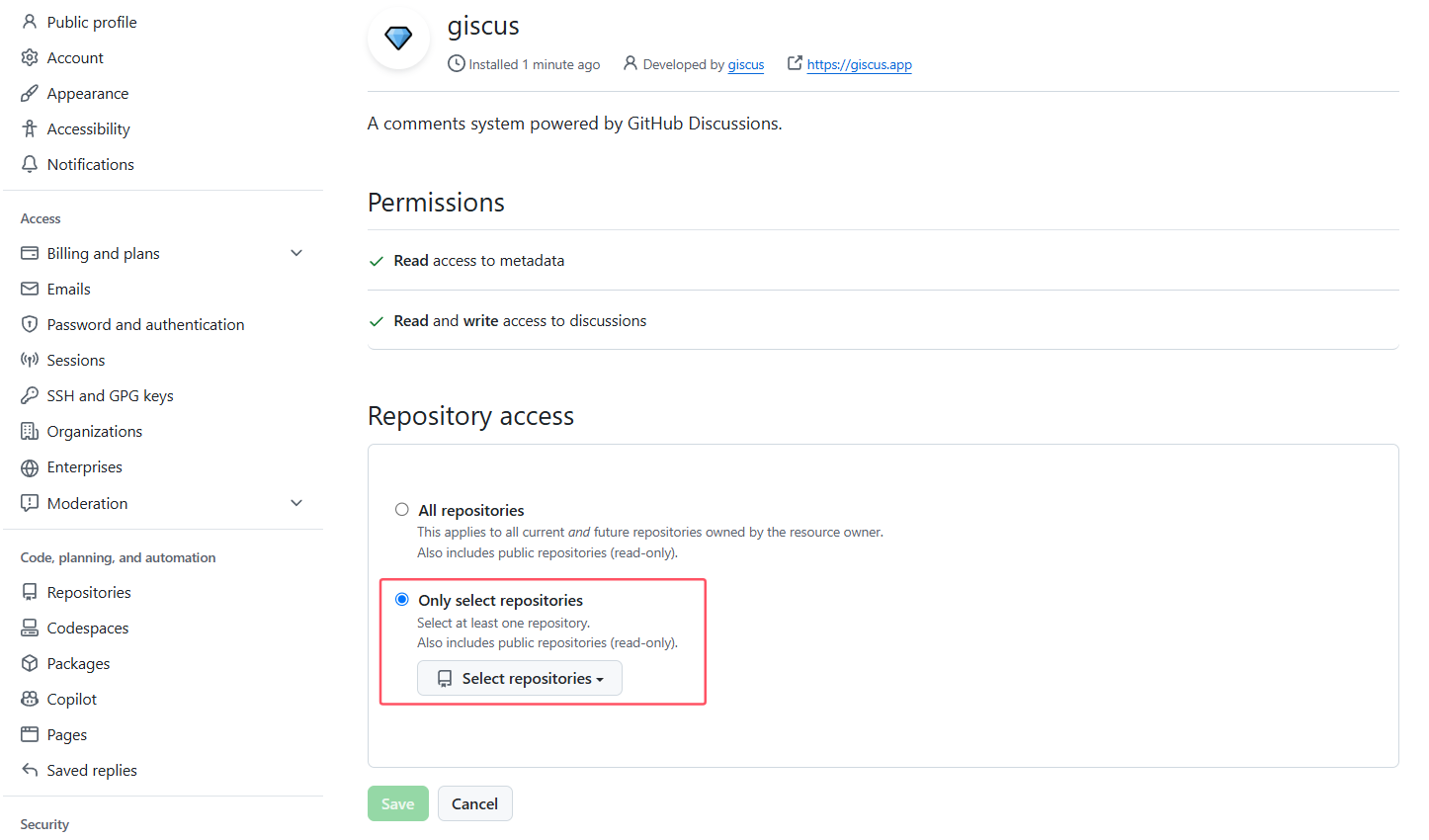1429x840 pixels.
Task: Open the Select repositories dropdown
Action: (520, 678)
